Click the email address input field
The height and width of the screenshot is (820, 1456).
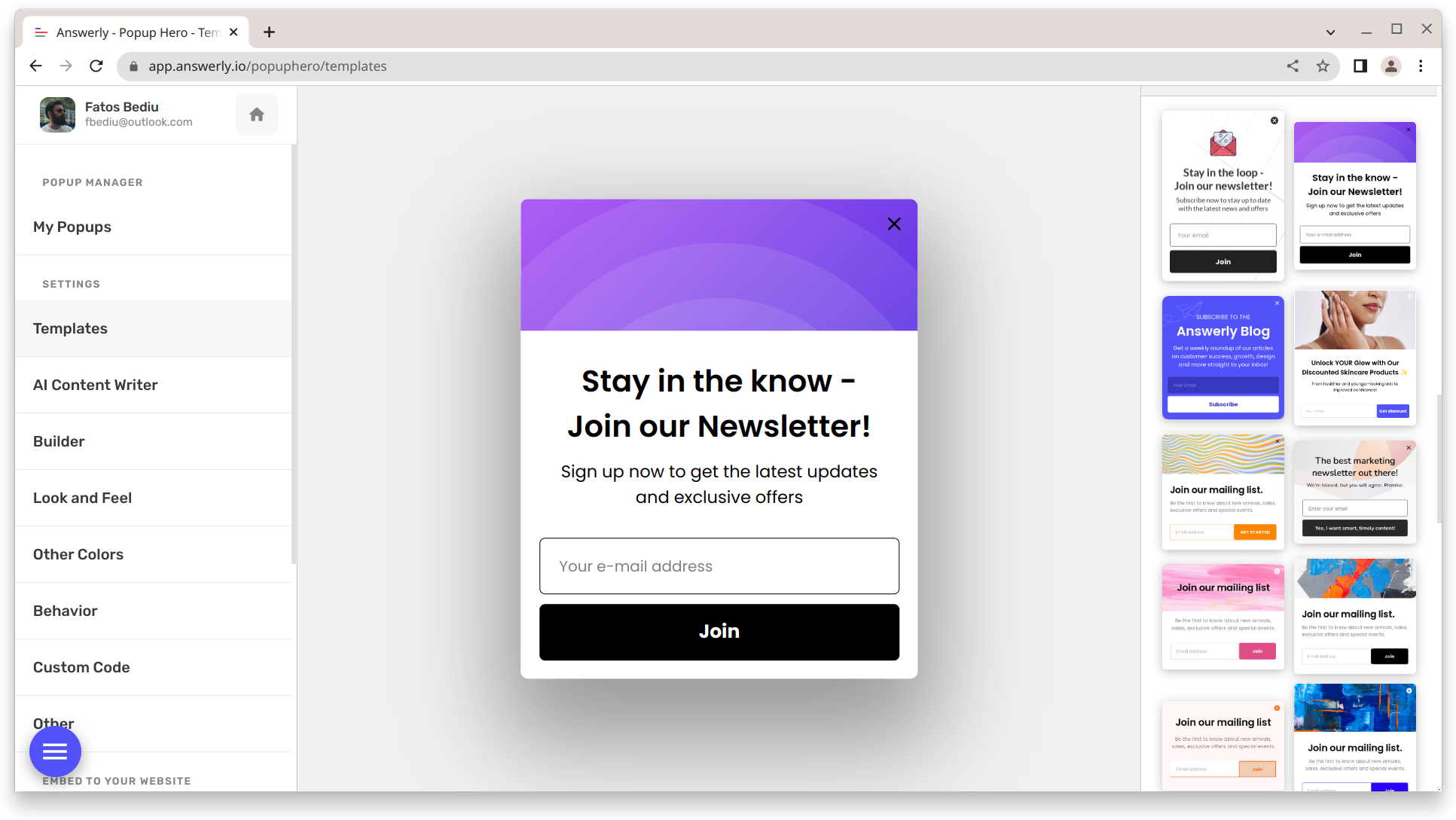tap(719, 565)
